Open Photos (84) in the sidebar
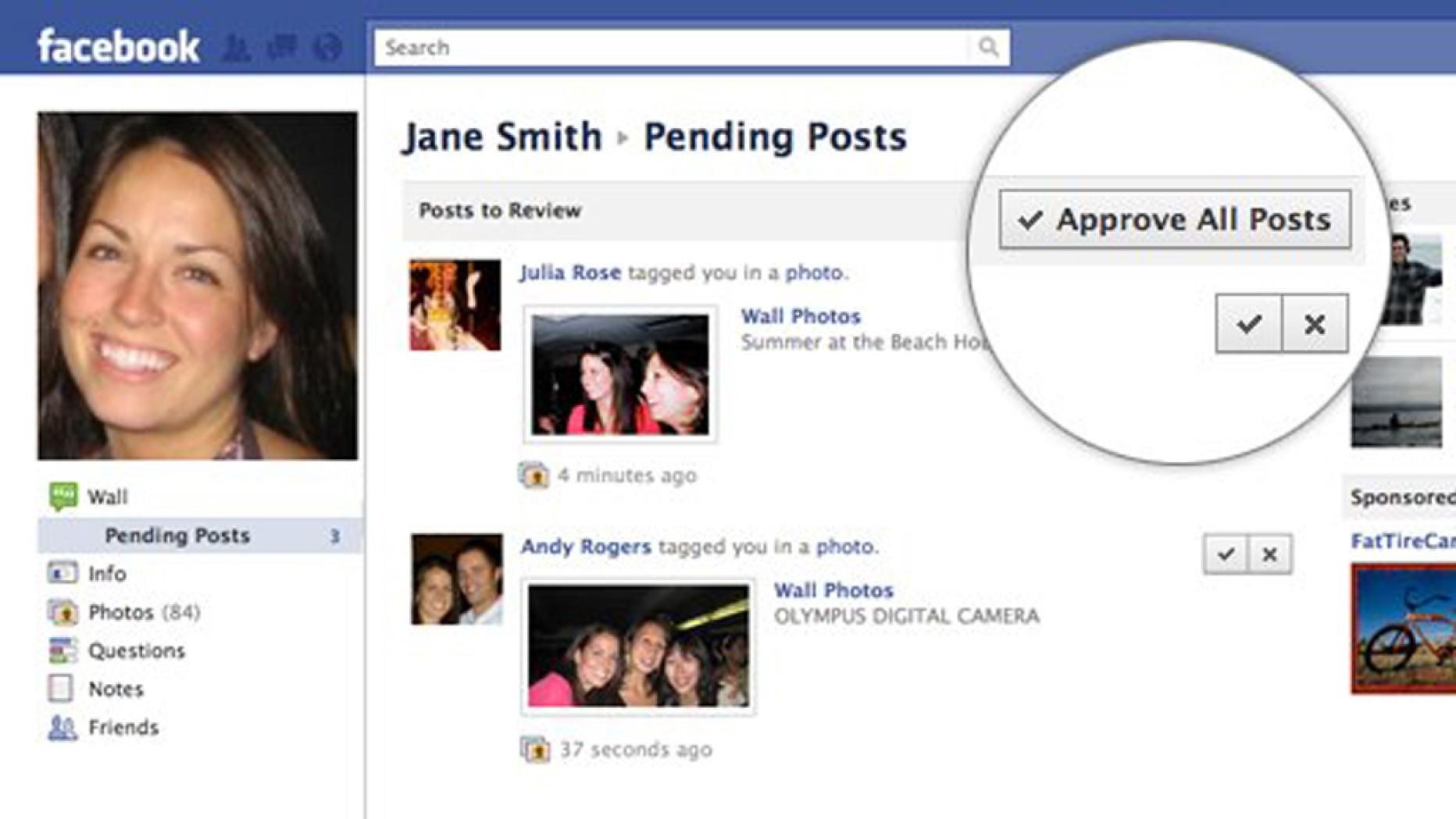 coord(143,612)
